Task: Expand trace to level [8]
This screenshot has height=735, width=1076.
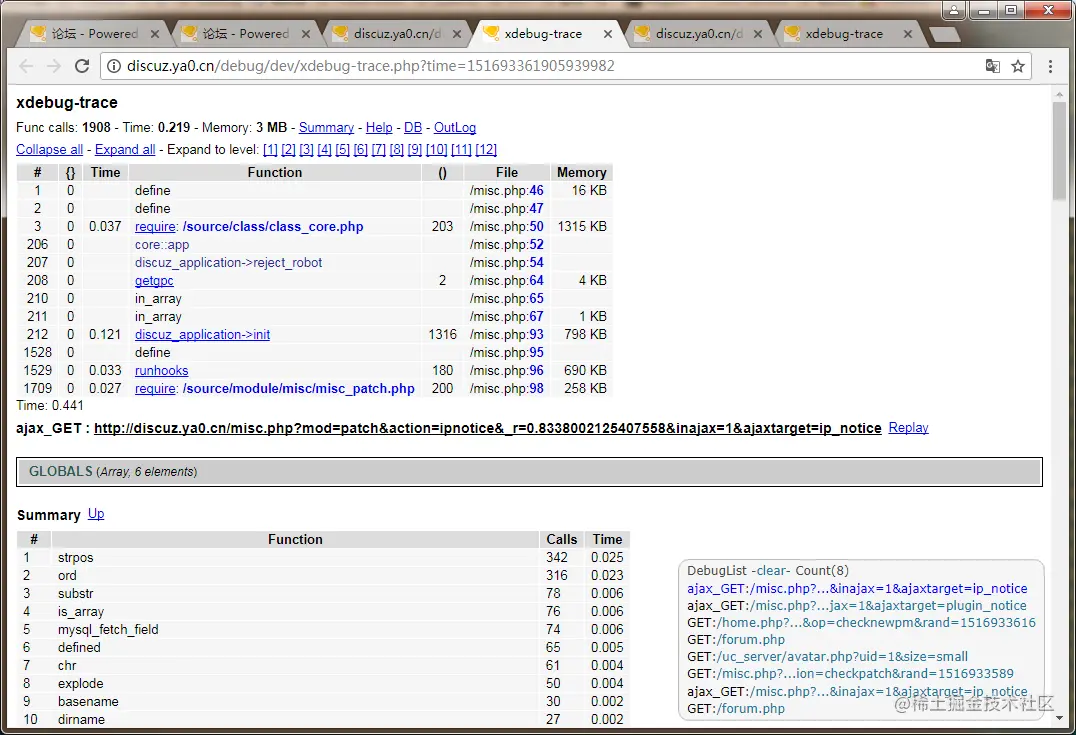Action: [397, 150]
